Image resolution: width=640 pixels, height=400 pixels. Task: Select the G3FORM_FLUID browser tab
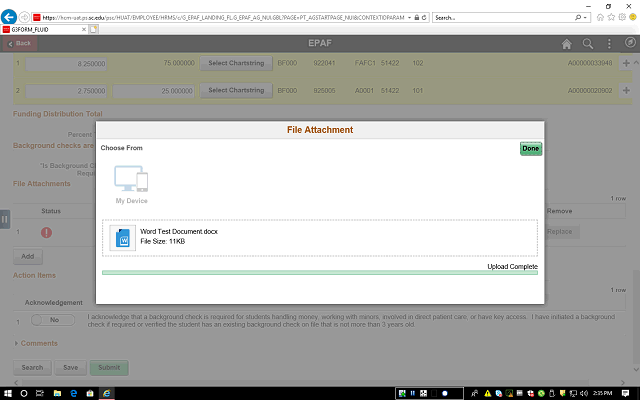[x=44, y=29]
